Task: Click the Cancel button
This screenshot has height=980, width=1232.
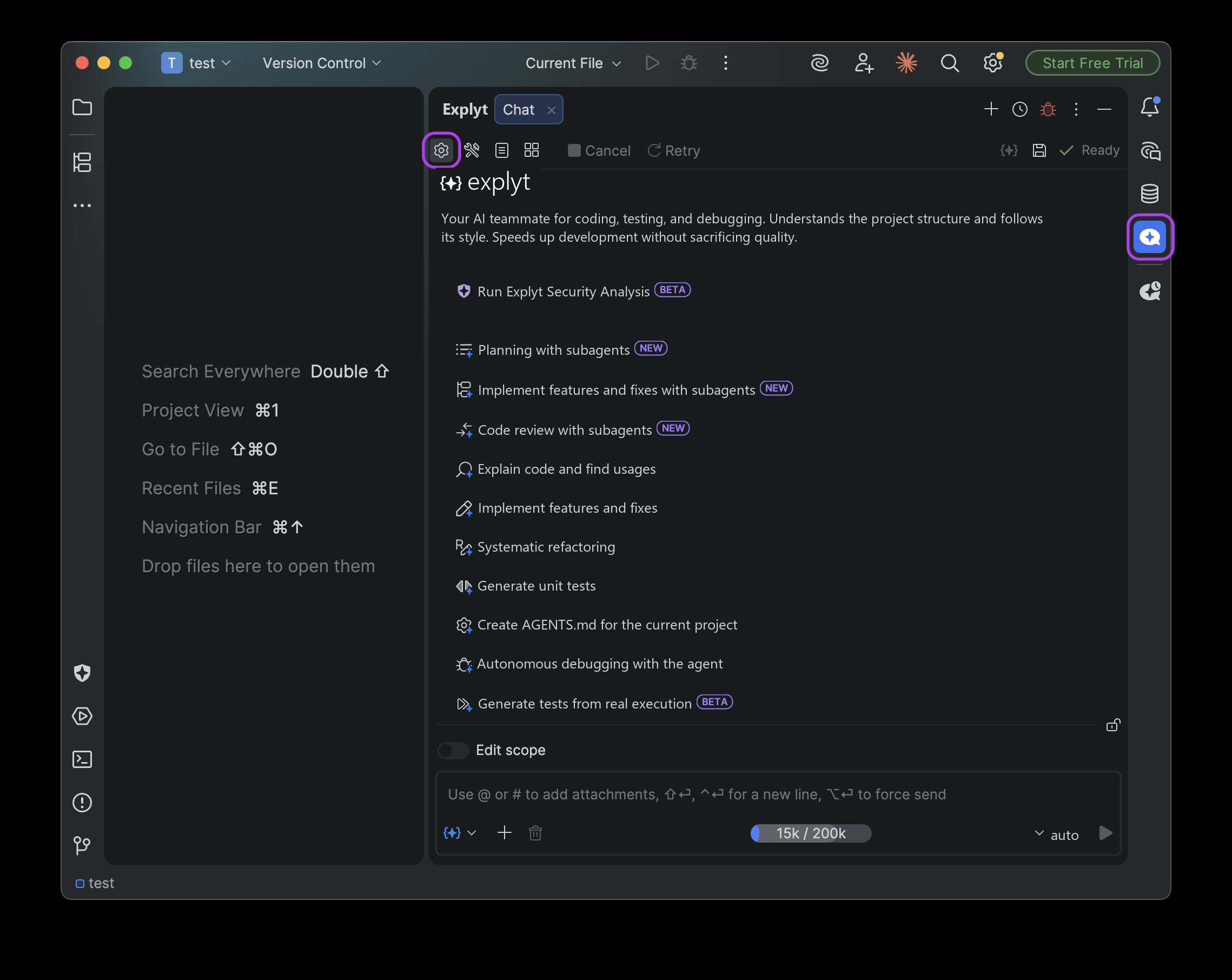Action: pyautogui.click(x=599, y=150)
